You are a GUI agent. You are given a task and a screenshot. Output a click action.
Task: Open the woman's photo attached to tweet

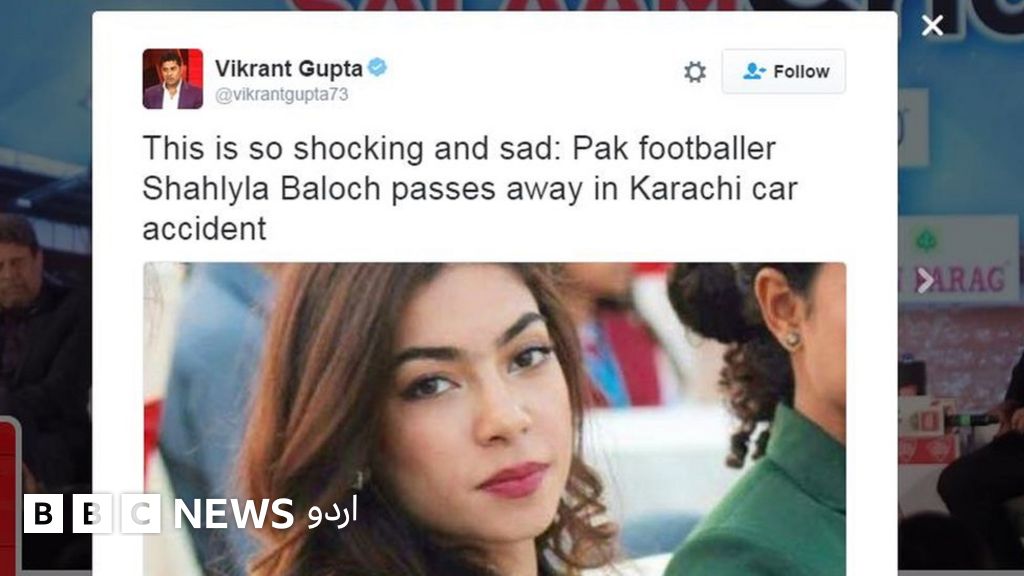point(494,419)
